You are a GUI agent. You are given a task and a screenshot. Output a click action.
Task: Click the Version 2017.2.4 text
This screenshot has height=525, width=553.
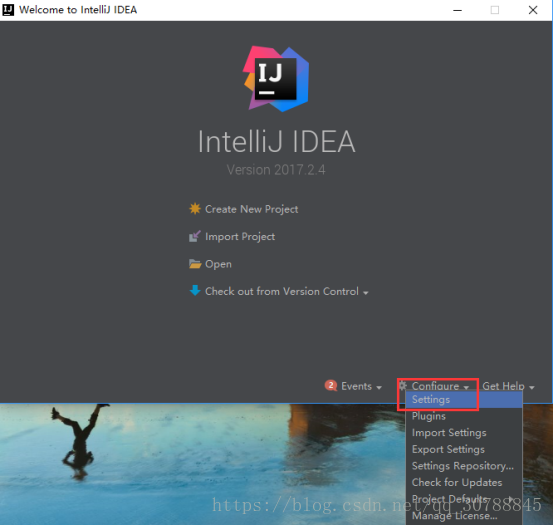pos(276,170)
